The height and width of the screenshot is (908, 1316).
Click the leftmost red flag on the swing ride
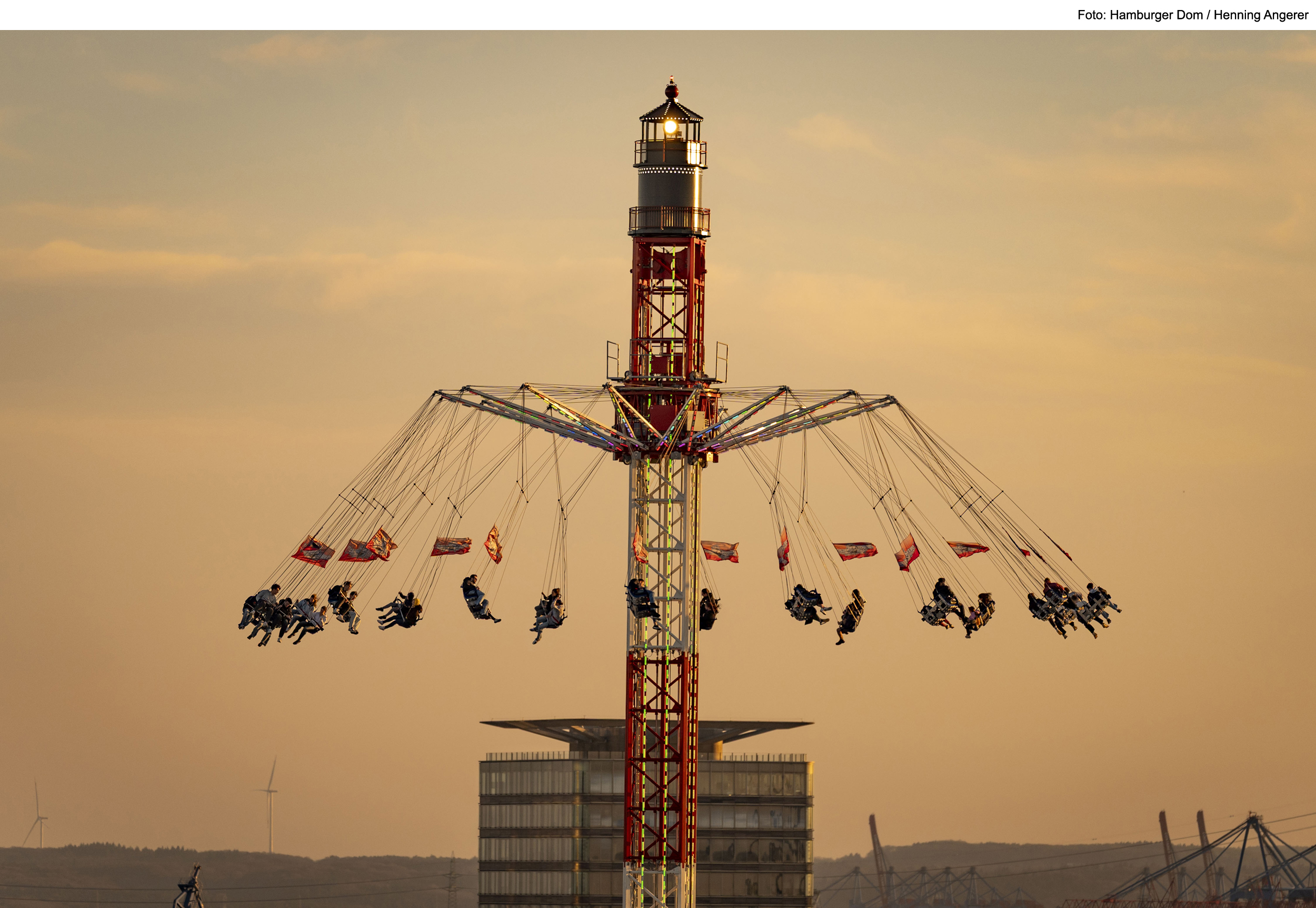click(x=313, y=551)
